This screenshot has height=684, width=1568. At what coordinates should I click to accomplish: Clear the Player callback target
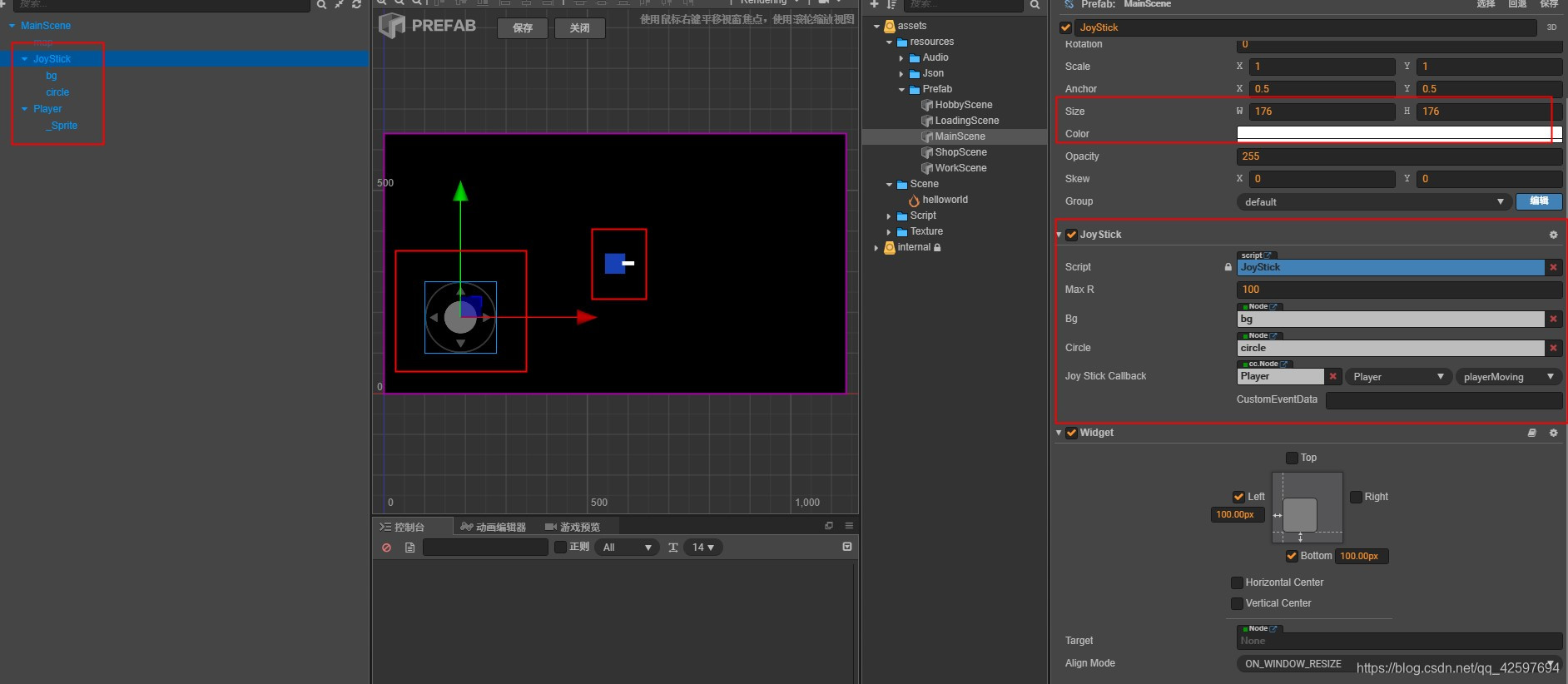(1332, 376)
